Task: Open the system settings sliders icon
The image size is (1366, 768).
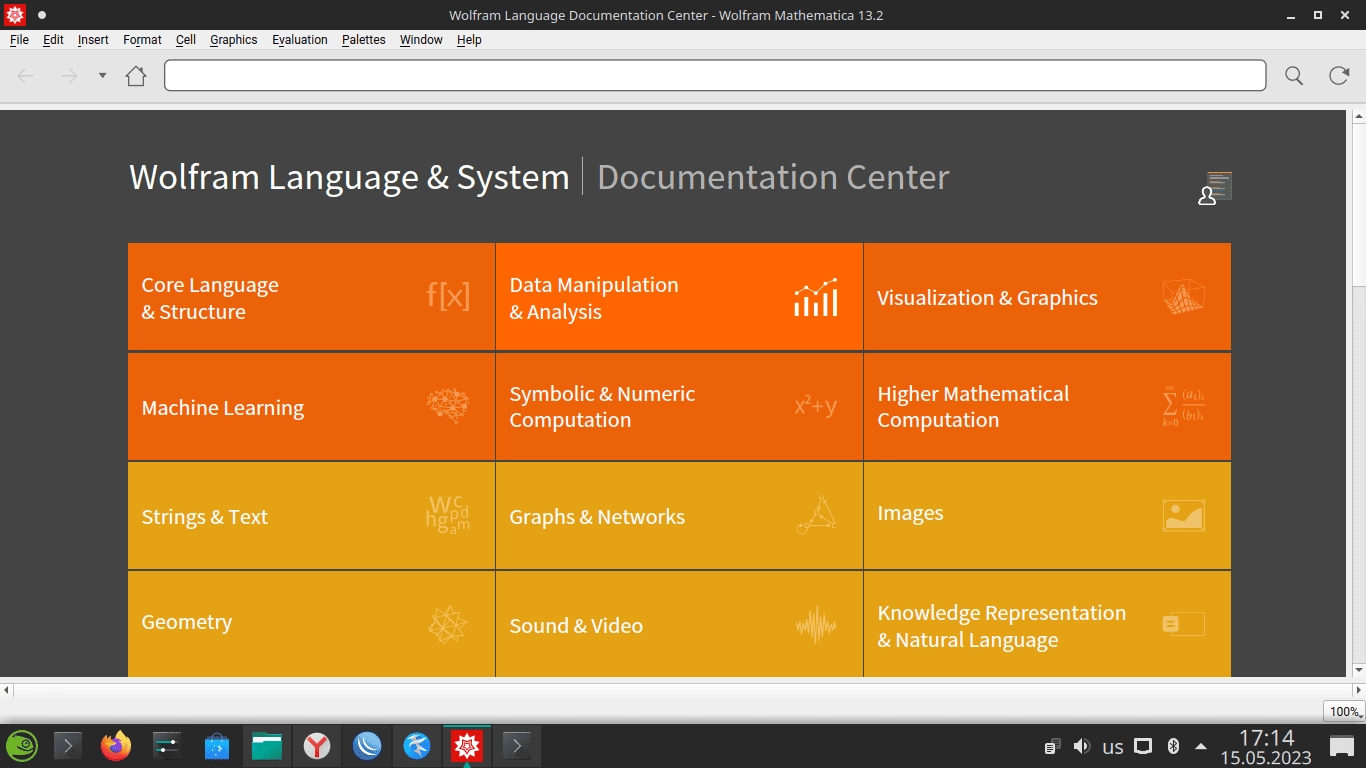Action: click(x=166, y=746)
